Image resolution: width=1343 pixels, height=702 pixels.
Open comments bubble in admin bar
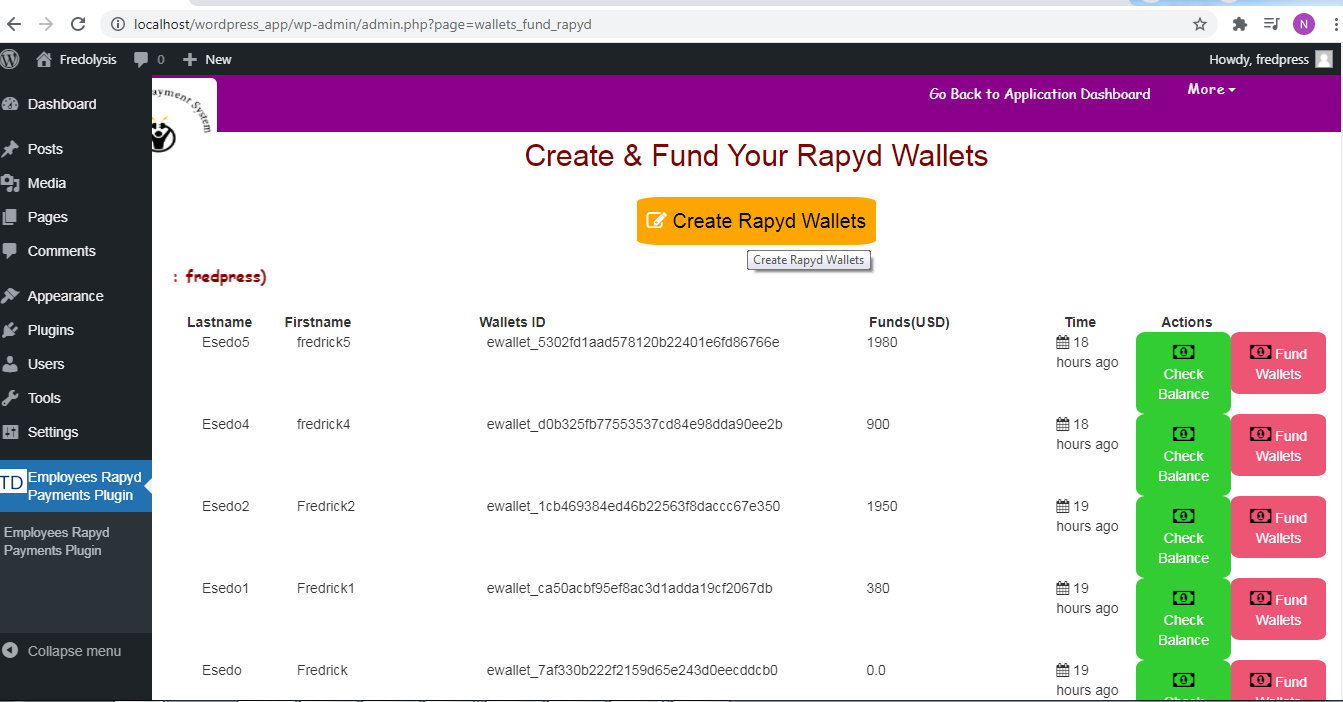(x=149, y=59)
